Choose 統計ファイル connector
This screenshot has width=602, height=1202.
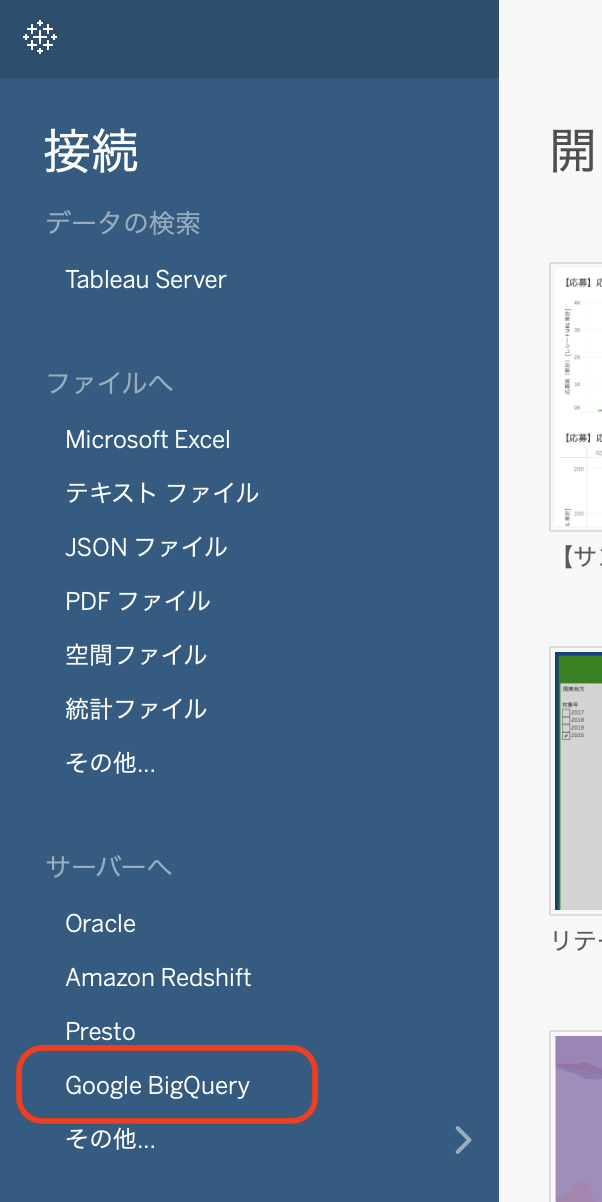tap(136, 709)
